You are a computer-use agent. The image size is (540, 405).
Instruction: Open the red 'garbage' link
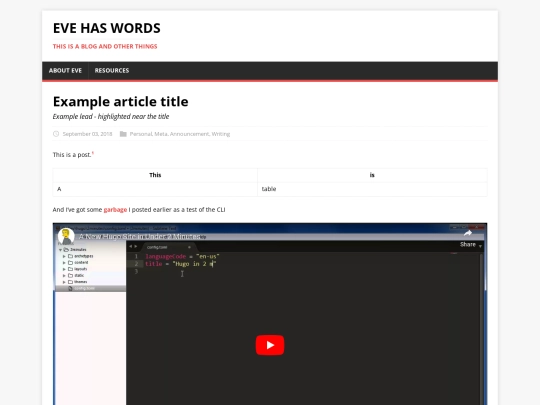tap(115, 210)
